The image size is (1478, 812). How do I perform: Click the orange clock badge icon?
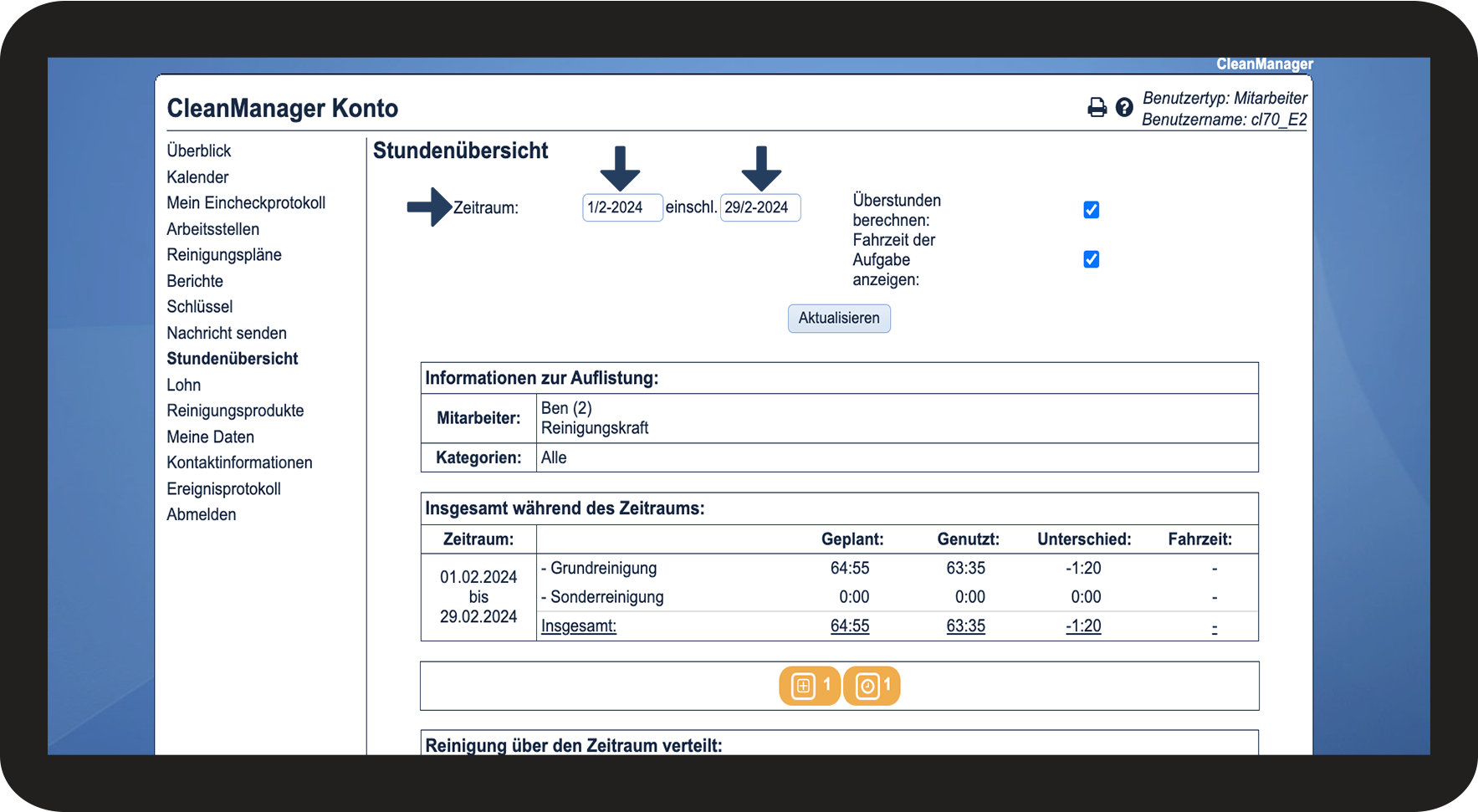(x=872, y=686)
